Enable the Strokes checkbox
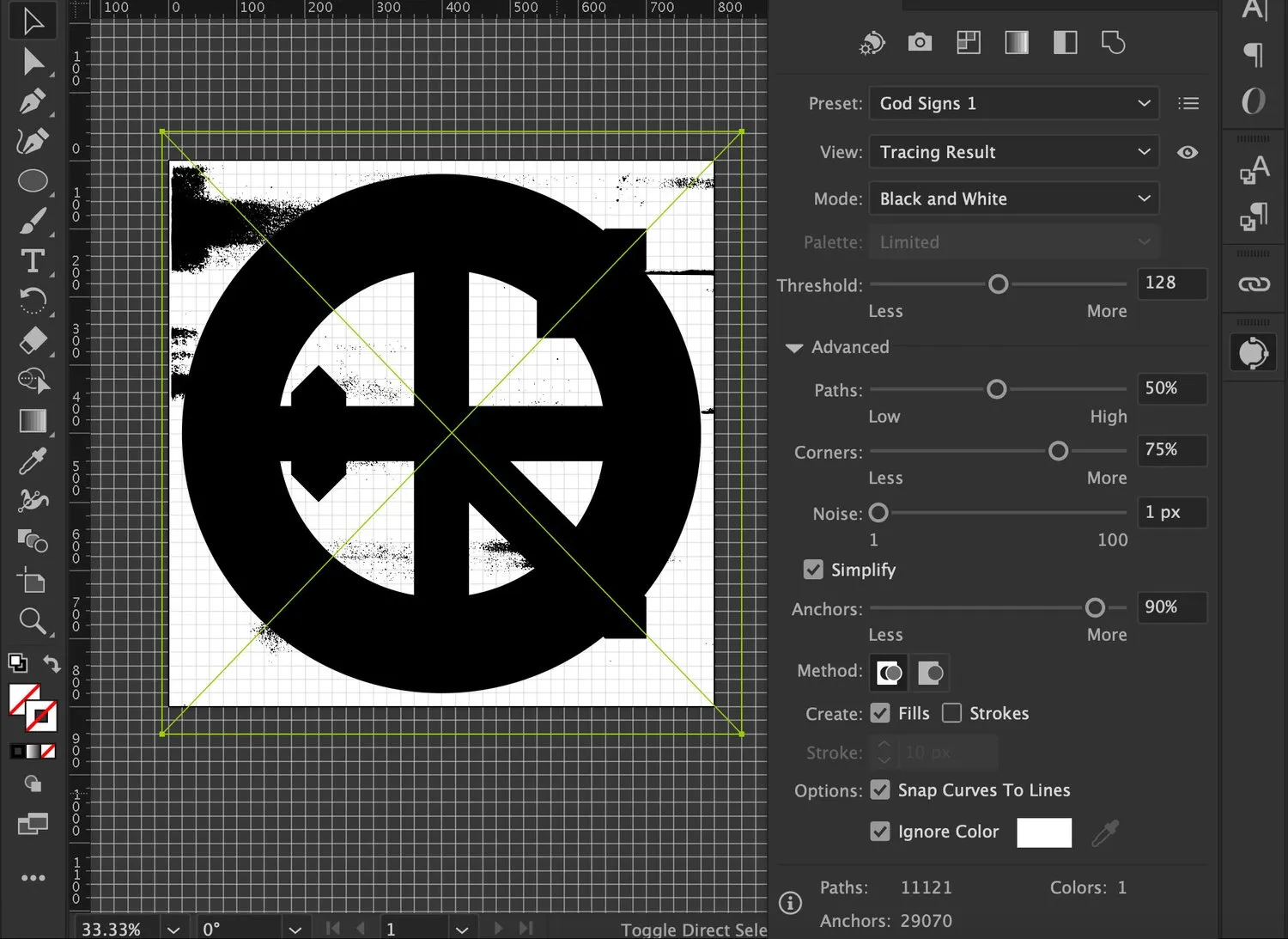Image resolution: width=1288 pixels, height=939 pixels. pos(951,713)
